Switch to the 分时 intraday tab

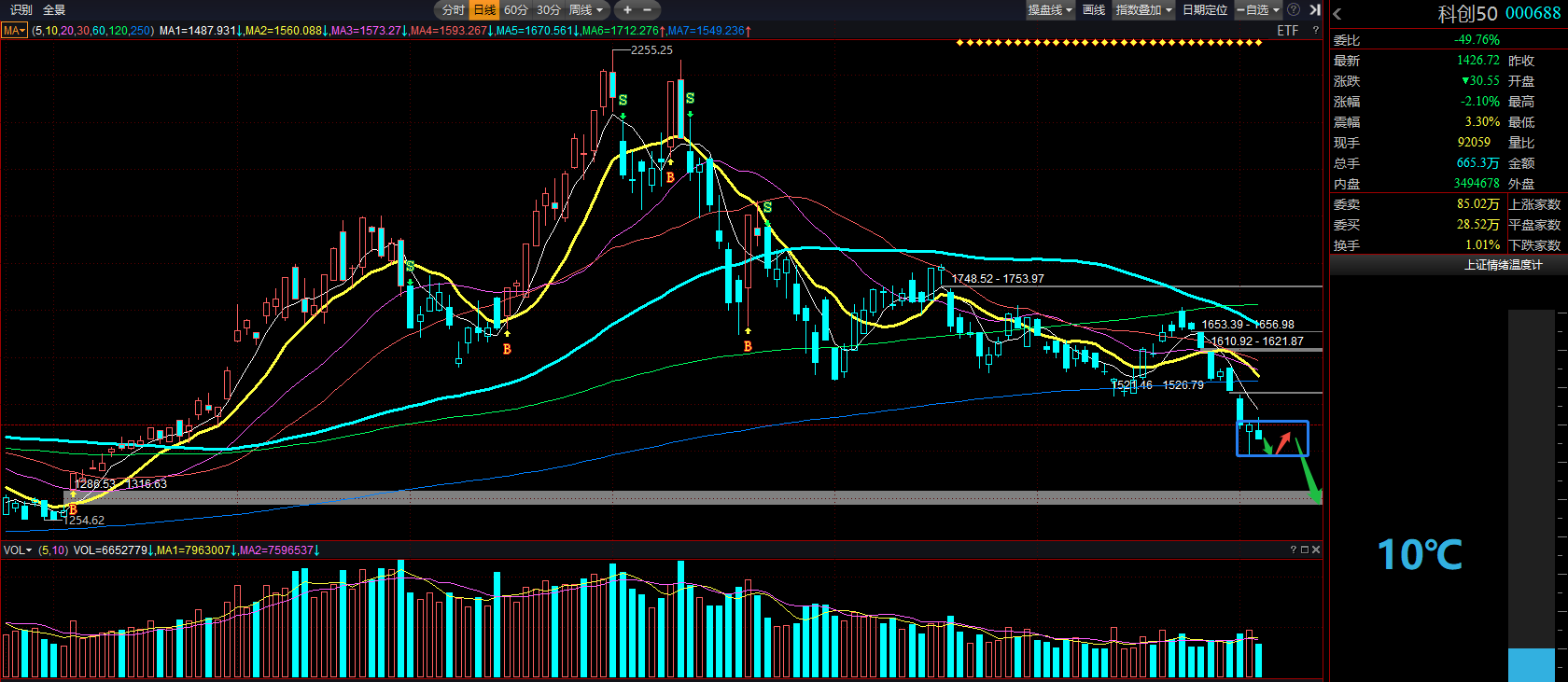point(453,10)
